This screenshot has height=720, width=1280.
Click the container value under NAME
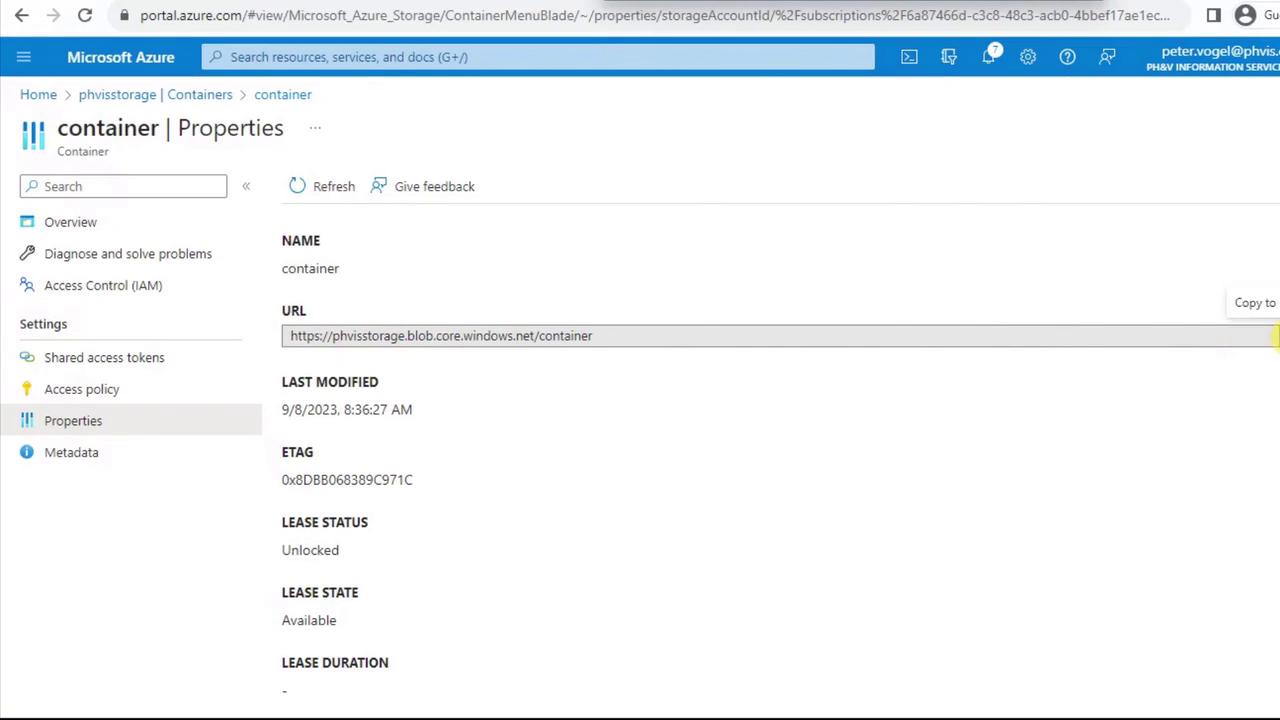pos(310,269)
